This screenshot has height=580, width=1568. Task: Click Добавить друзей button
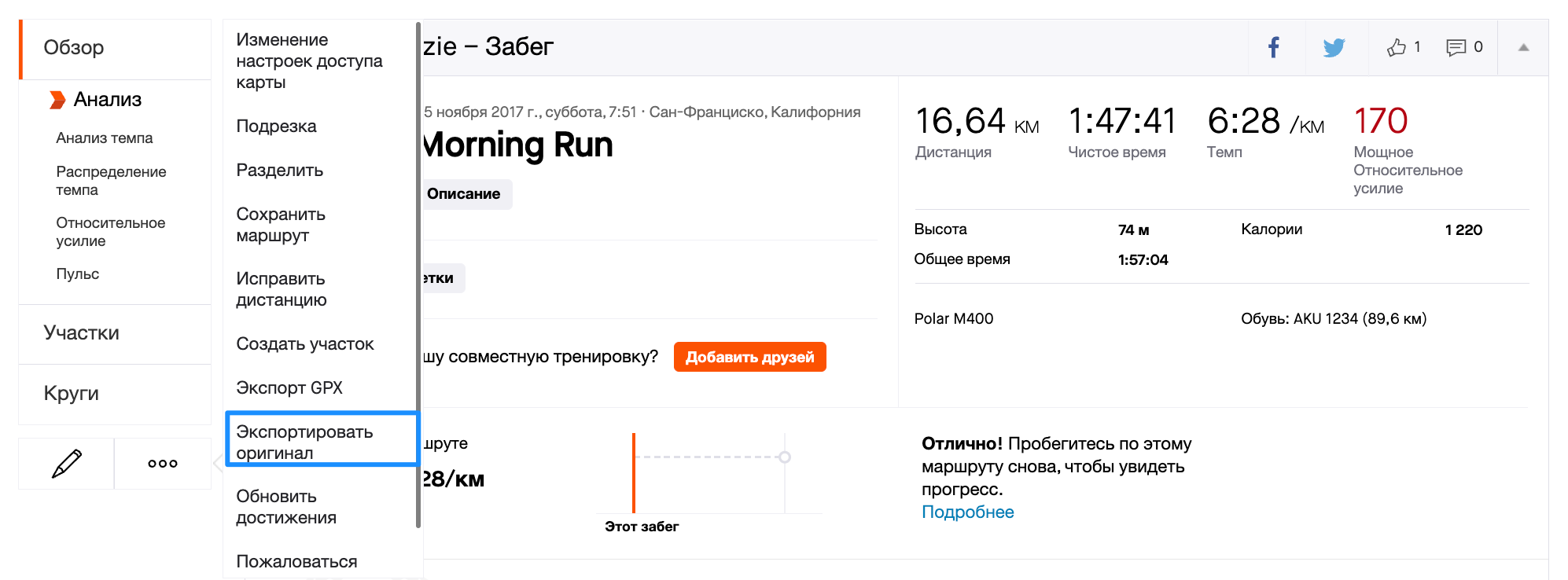tap(749, 357)
